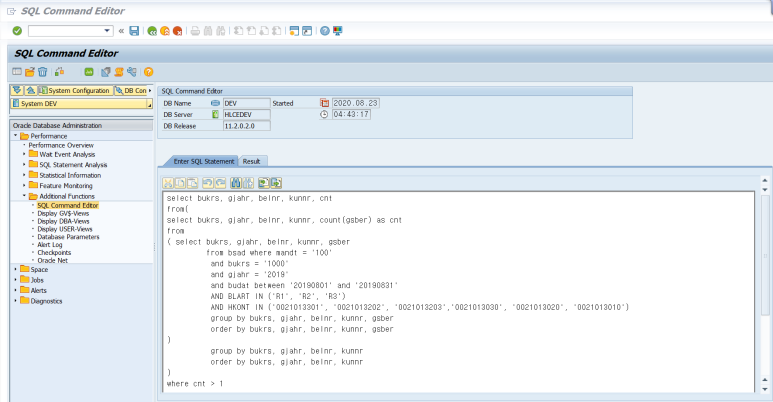Click the Cut scissors icon in editor toolbar
The height and width of the screenshot is (402, 773).
tap(169, 183)
